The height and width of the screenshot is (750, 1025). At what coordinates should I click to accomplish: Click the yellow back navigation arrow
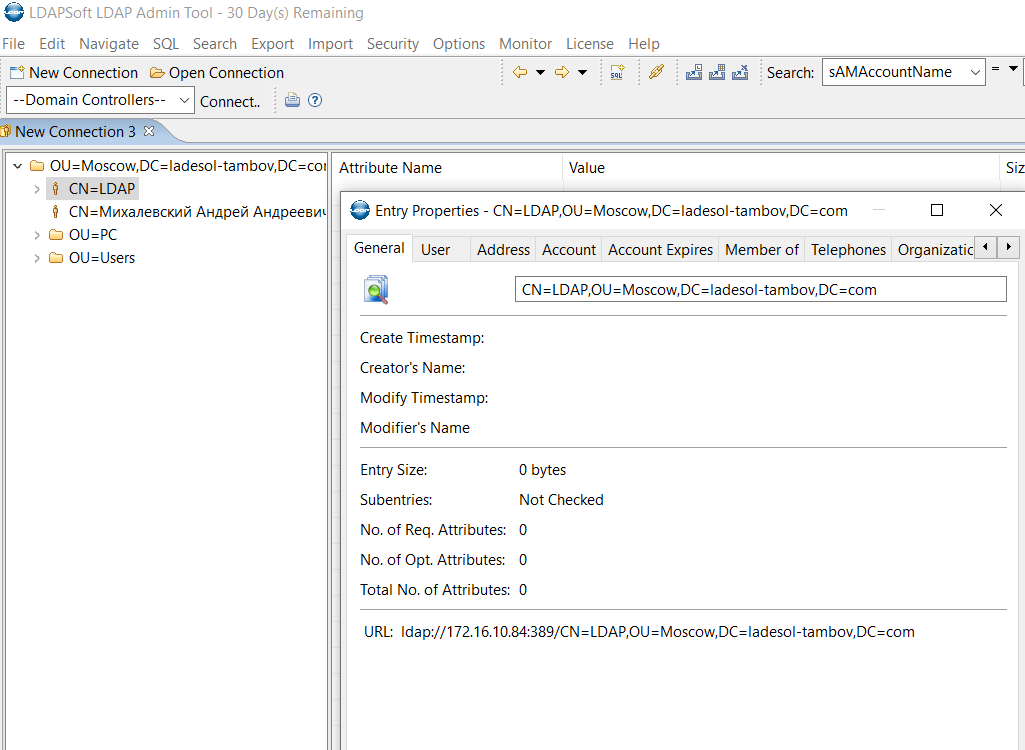point(520,72)
